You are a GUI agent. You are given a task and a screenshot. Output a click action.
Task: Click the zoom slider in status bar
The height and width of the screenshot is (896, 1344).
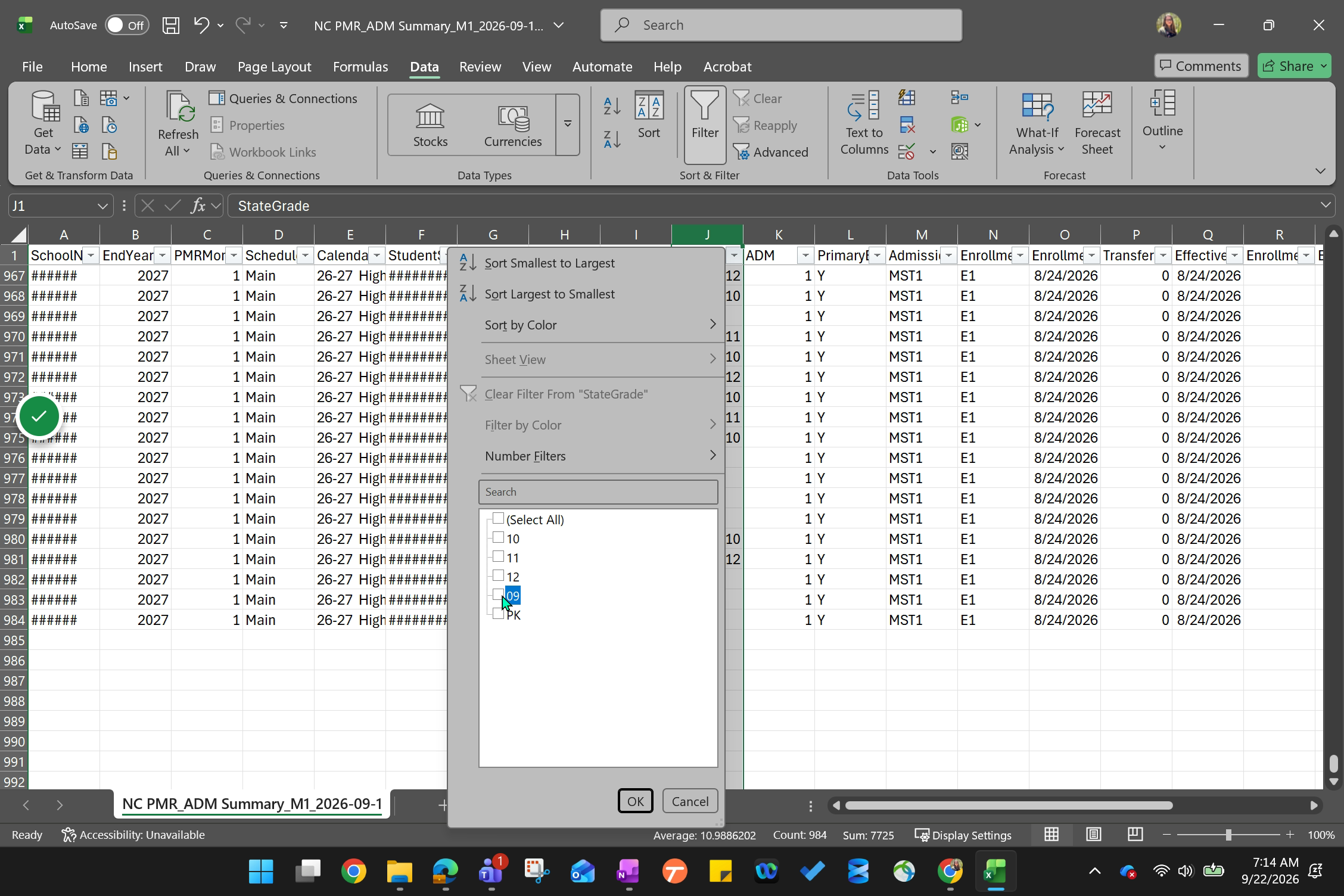(x=1228, y=835)
